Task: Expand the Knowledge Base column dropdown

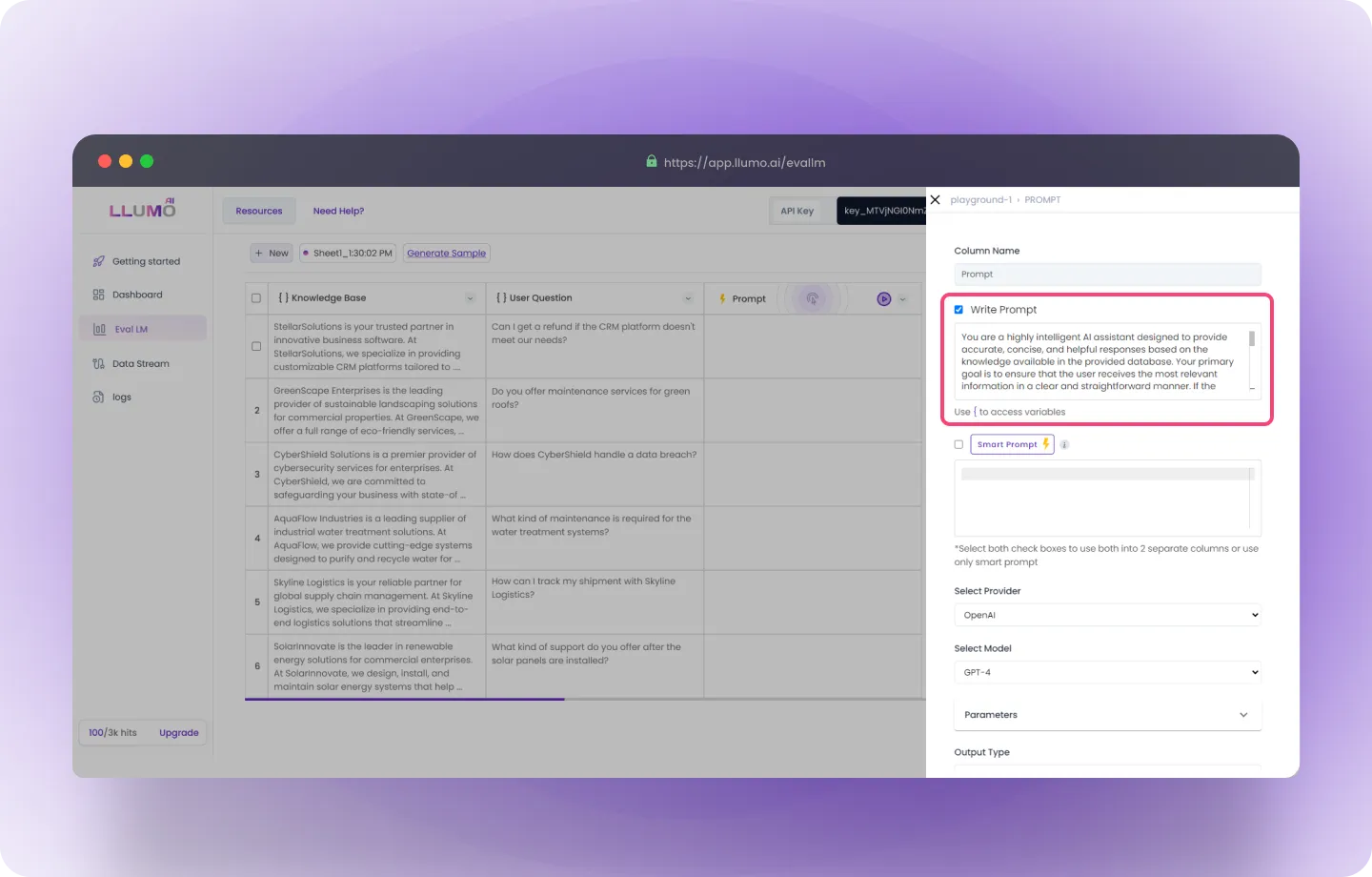Action: click(x=470, y=298)
